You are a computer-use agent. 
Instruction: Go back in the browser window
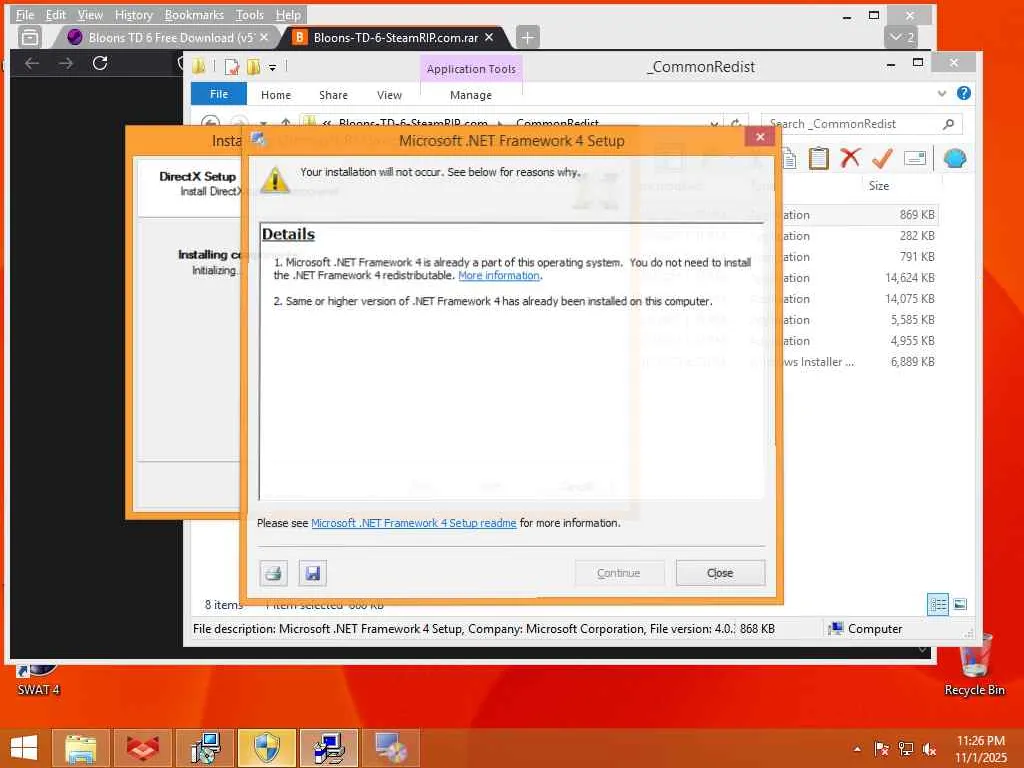coord(31,63)
